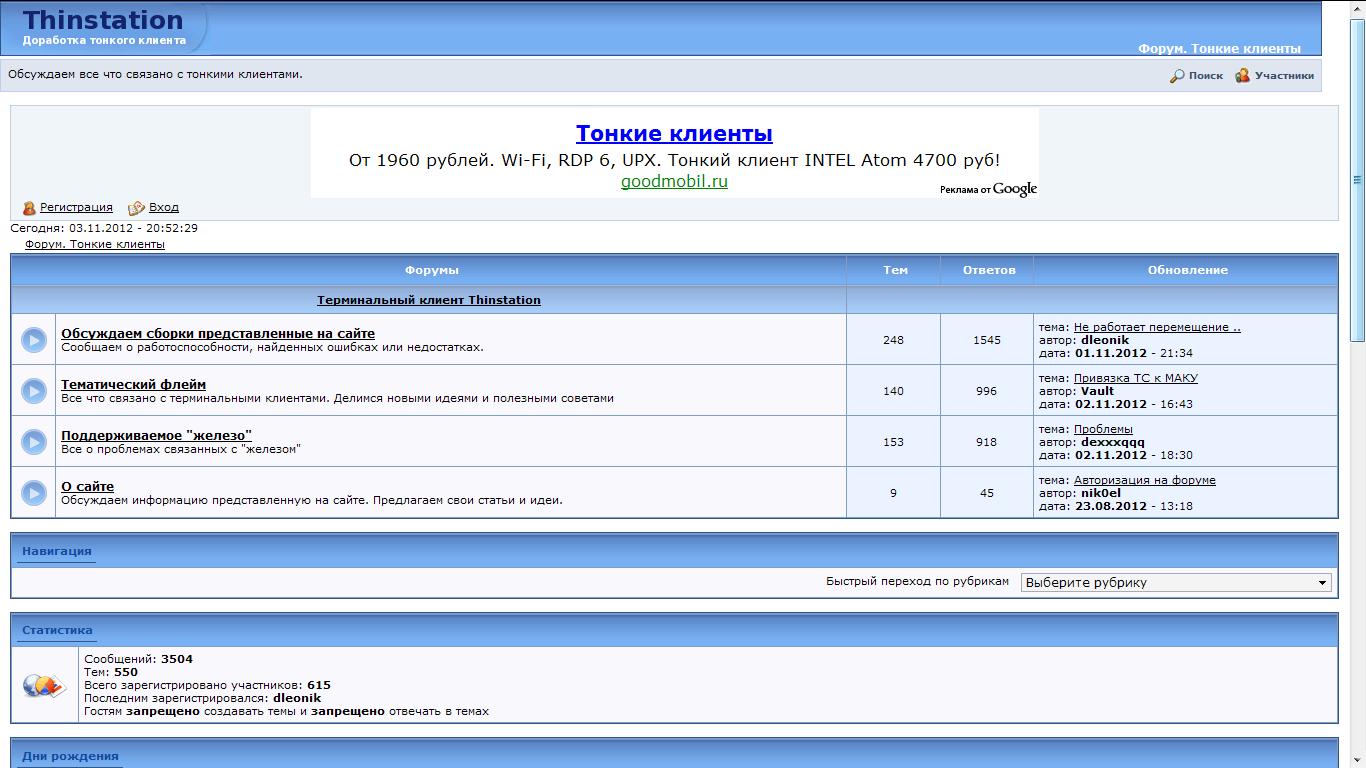The height and width of the screenshot is (768, 1366).
Task: Select the Дни рождения section tab
Action: pos(70,756)
